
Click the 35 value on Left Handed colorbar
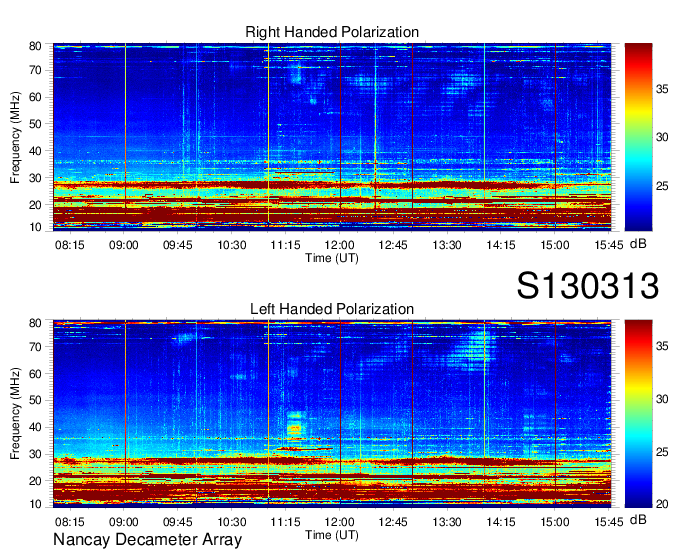click(662, 346)
